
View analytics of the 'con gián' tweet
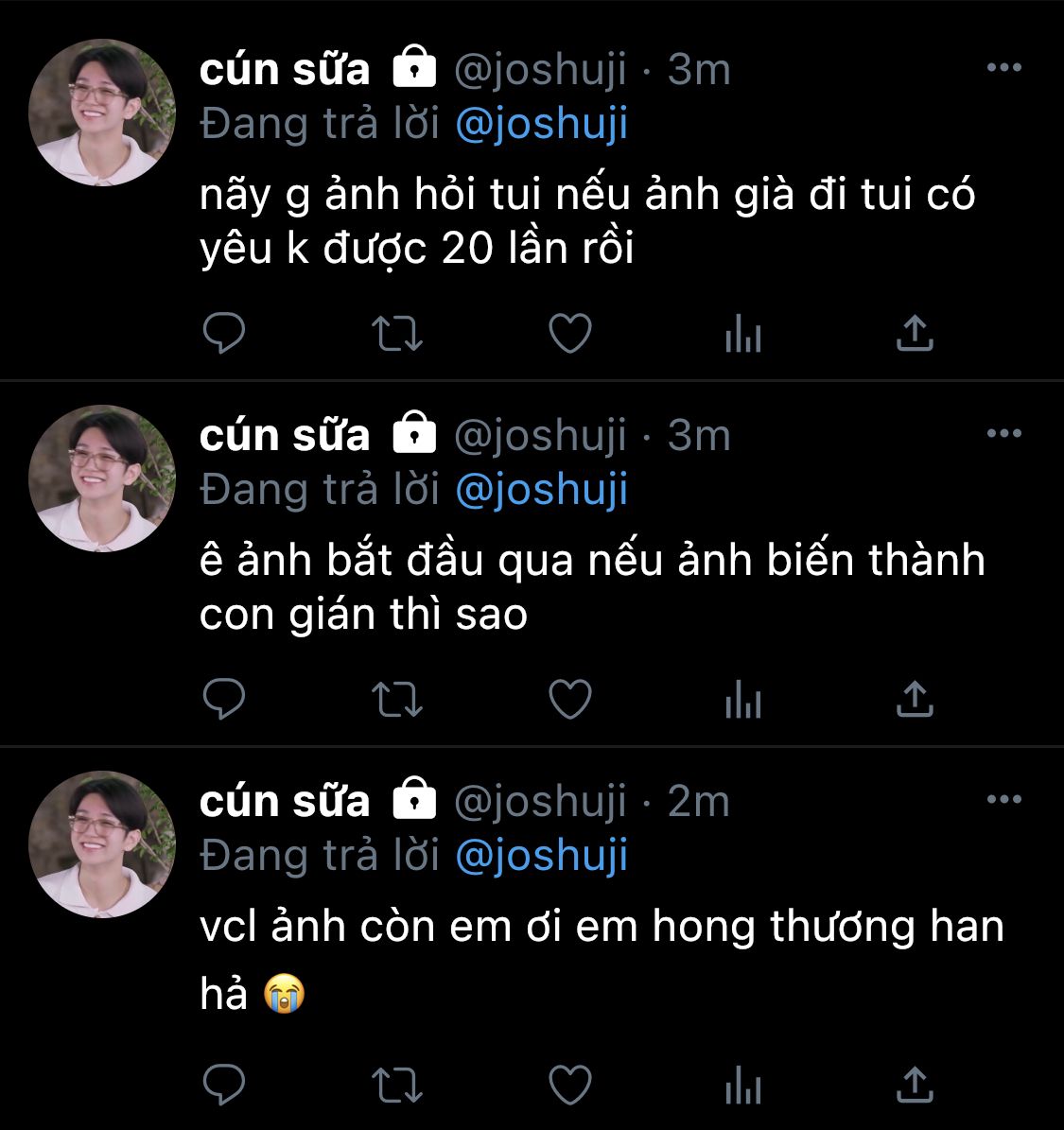click(743, 698)
